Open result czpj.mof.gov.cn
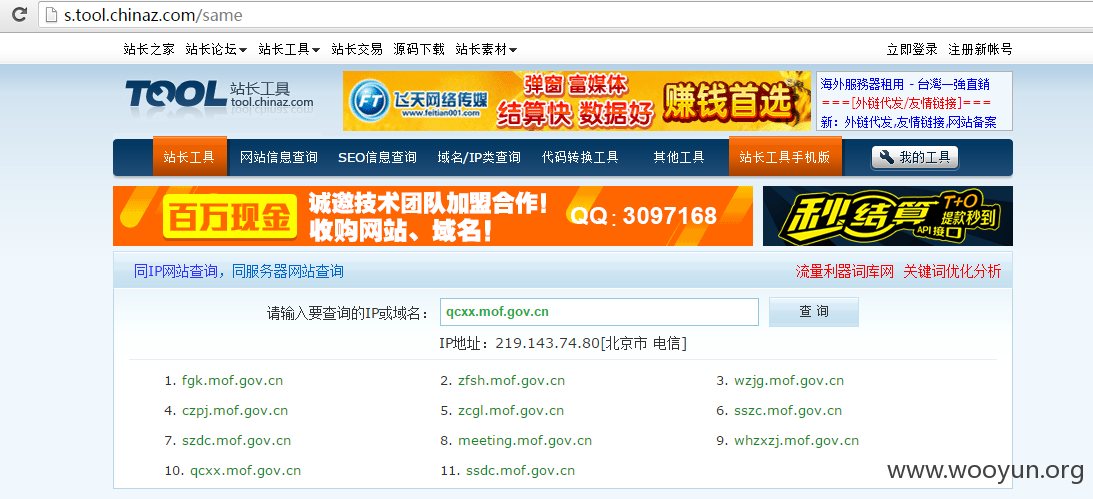The height and width of the screenshot is (499, 1093). [234, 410]
